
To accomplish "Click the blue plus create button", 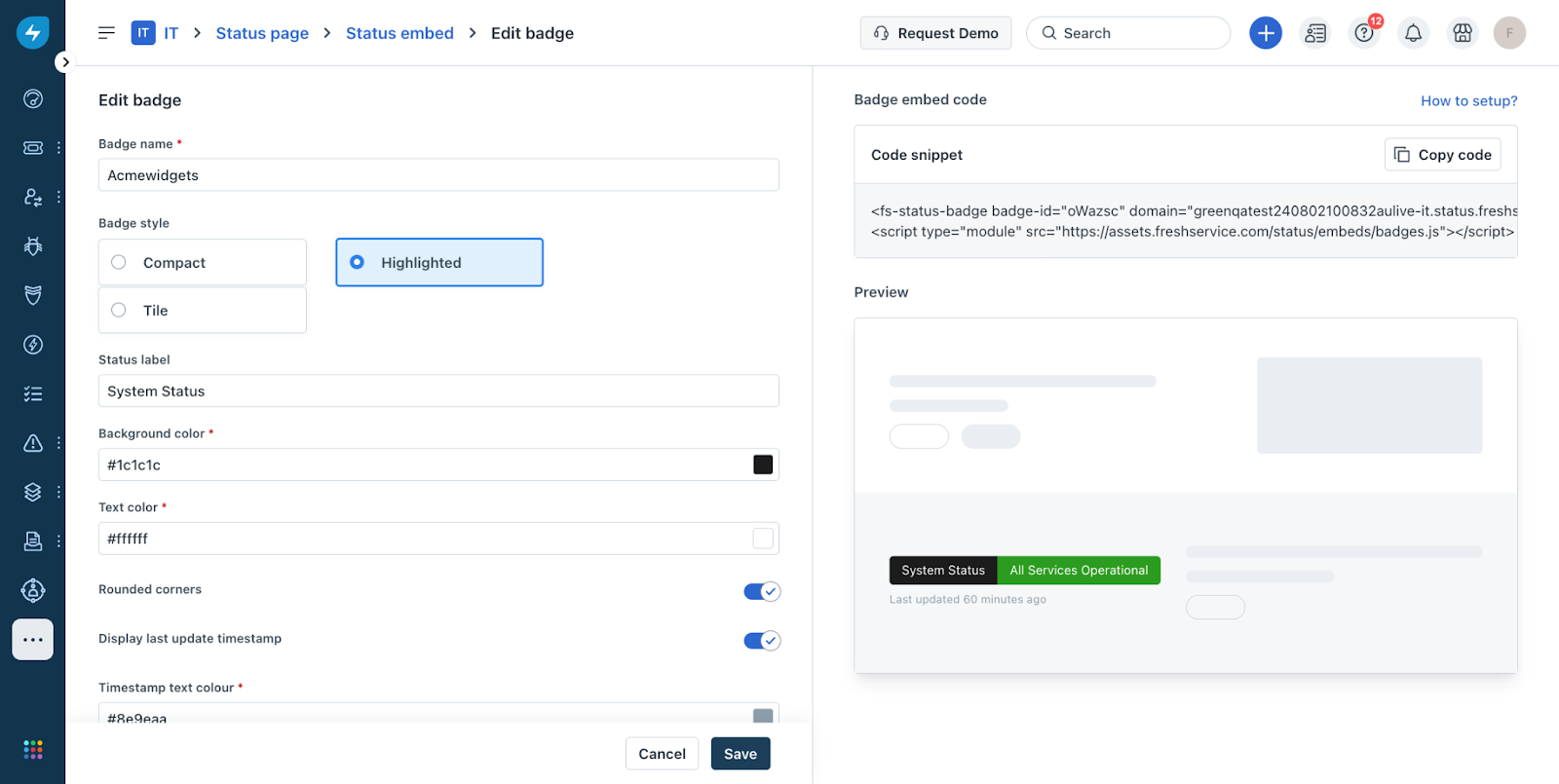I will (1266, 33).
